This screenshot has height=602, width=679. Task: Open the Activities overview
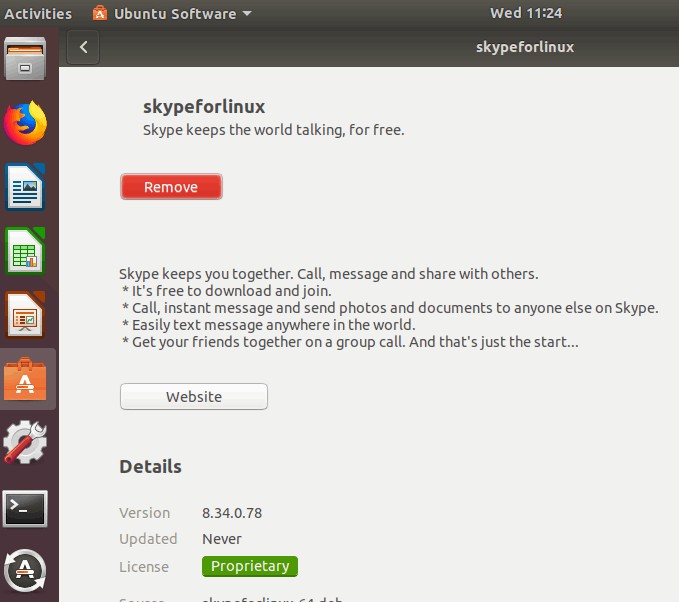[39, 14]
